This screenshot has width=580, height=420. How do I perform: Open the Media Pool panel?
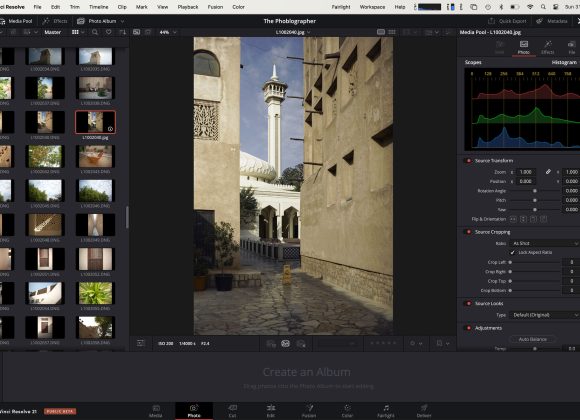tap(16, 21)
